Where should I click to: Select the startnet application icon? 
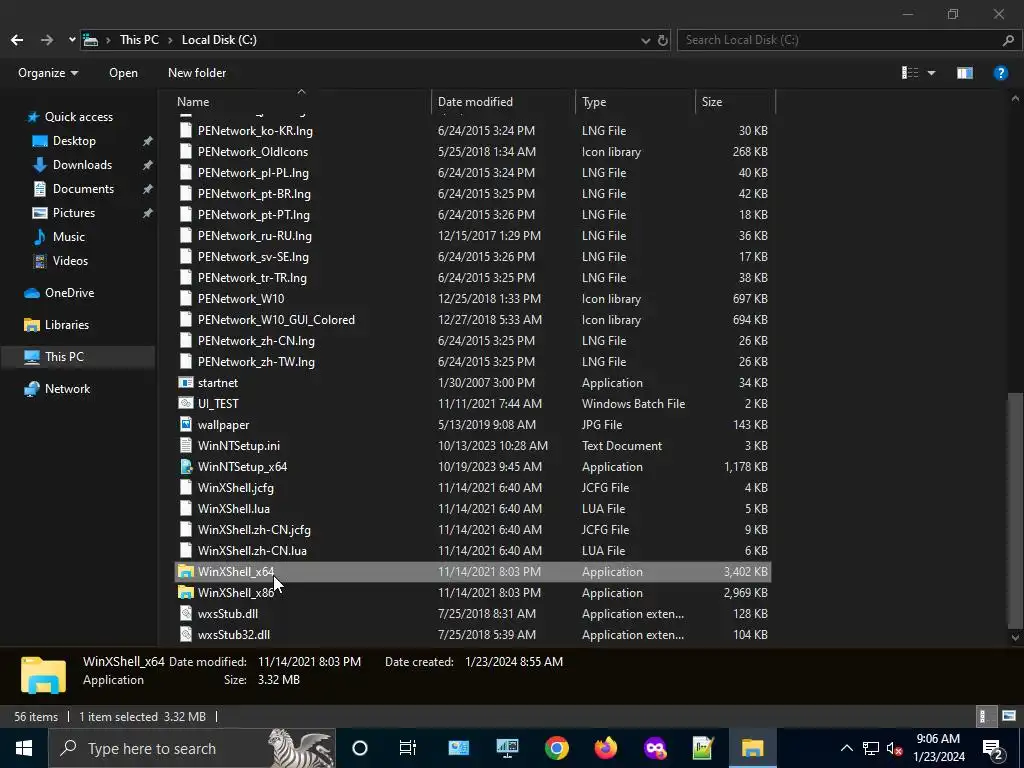(x=186, y=383)
